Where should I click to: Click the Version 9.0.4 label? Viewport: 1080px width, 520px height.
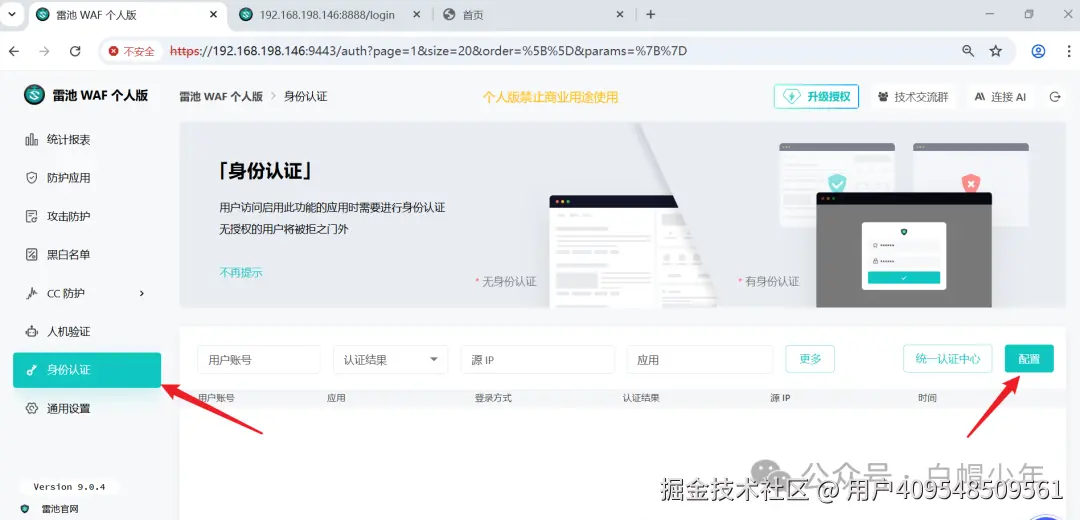click(69, 487)
